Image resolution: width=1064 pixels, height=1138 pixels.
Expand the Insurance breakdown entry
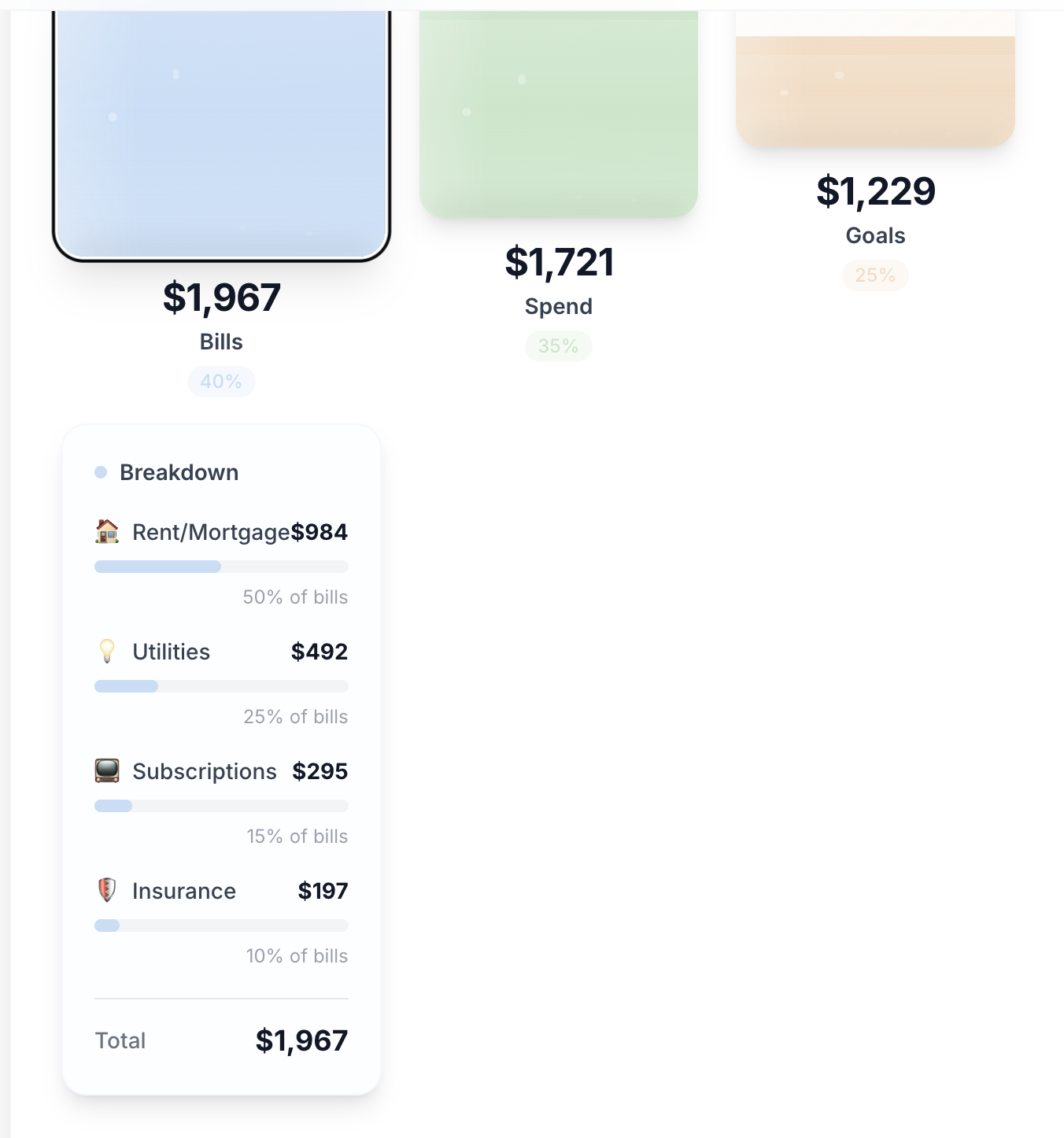(221, 891)
